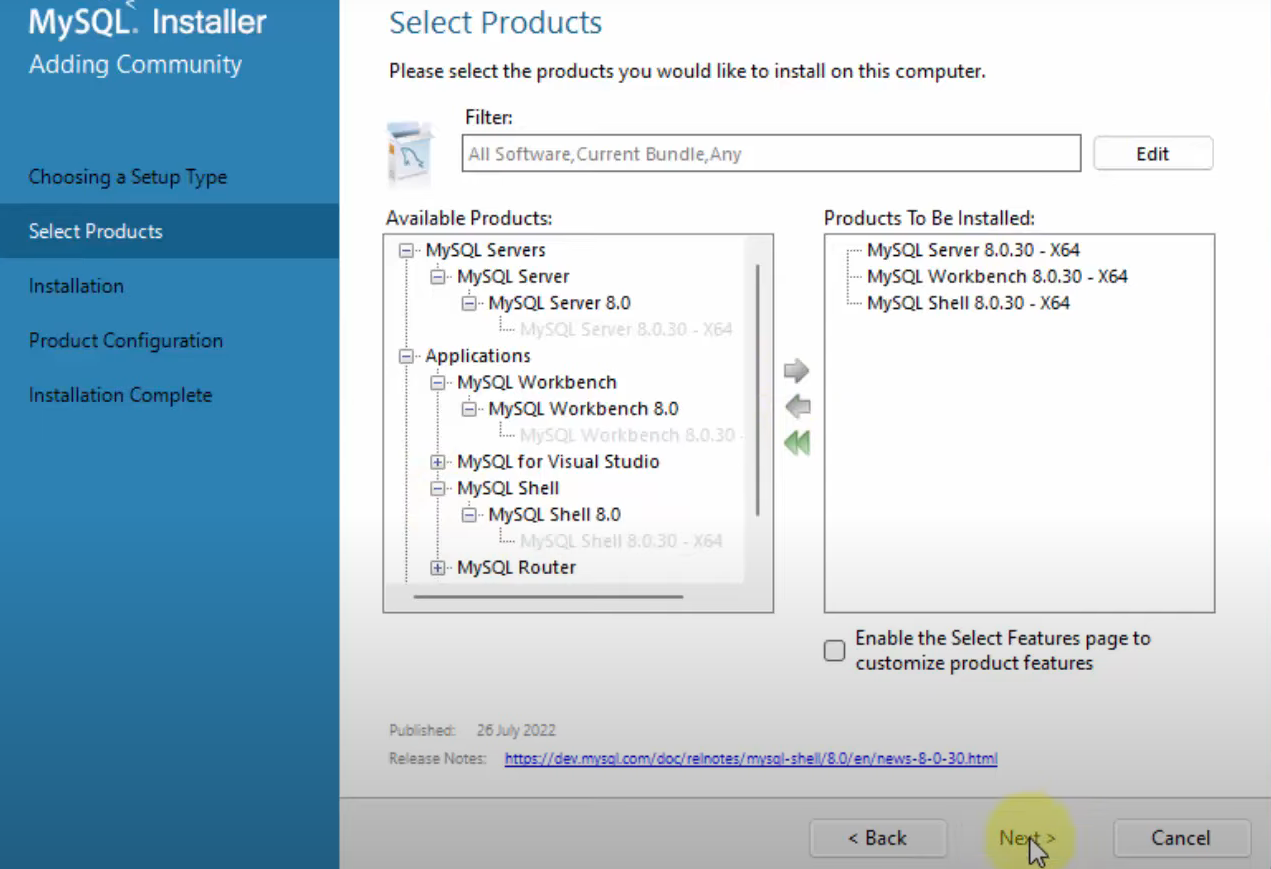Select the Product Configuration step in sidebar

coord(126,341)
